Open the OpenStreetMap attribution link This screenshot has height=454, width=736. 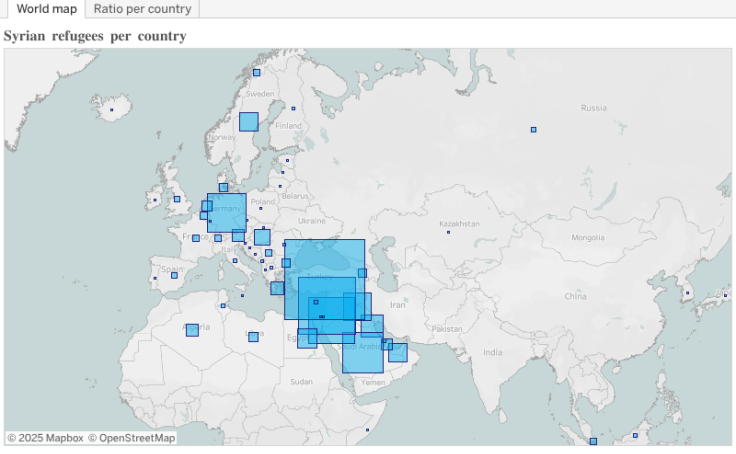(131, 438)
